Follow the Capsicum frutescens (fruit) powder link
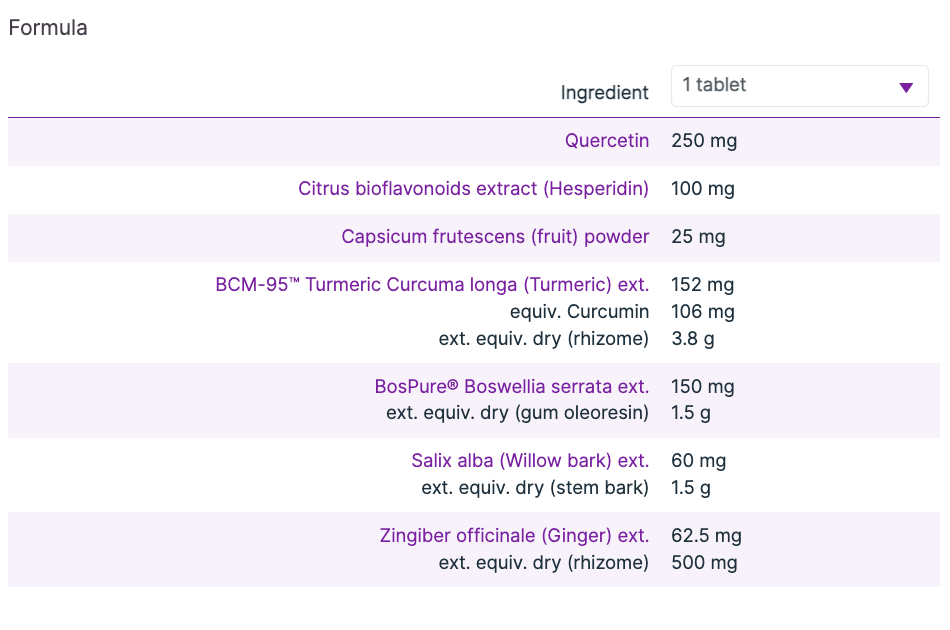This screenshot has height=630, width=950. 495,237
